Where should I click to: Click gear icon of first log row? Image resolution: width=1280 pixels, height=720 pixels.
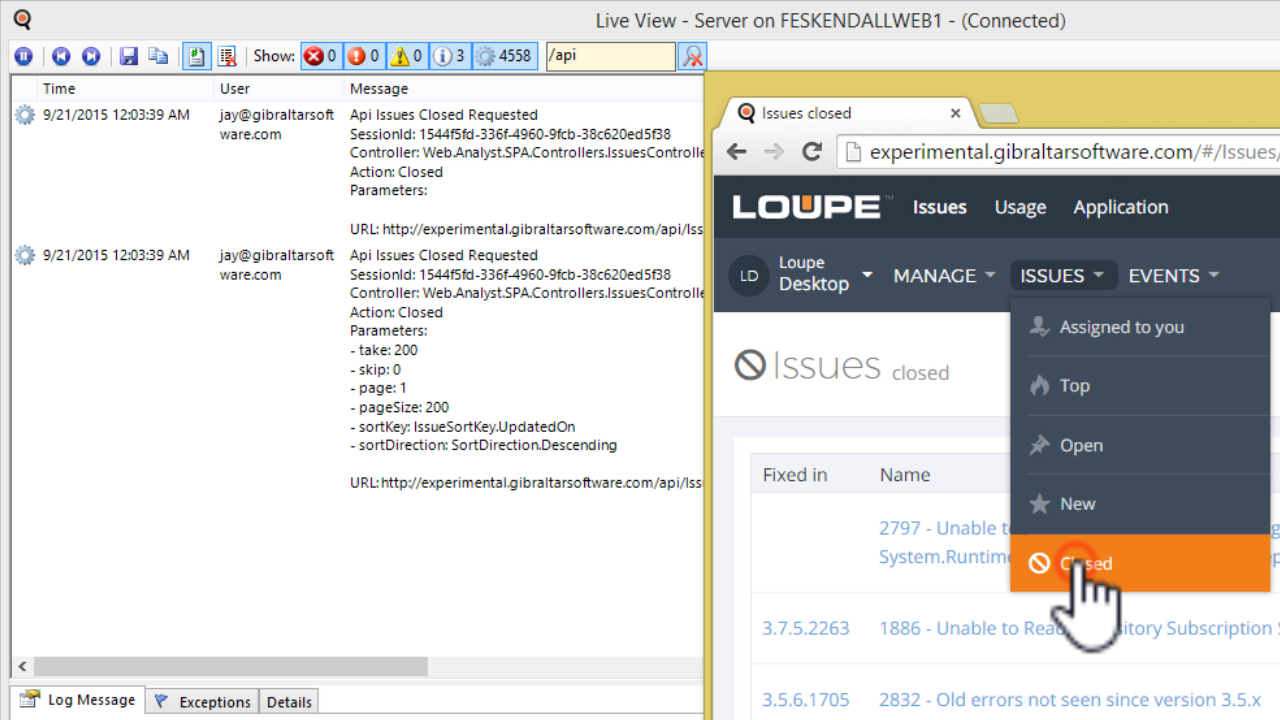click(x=24, y=115)
